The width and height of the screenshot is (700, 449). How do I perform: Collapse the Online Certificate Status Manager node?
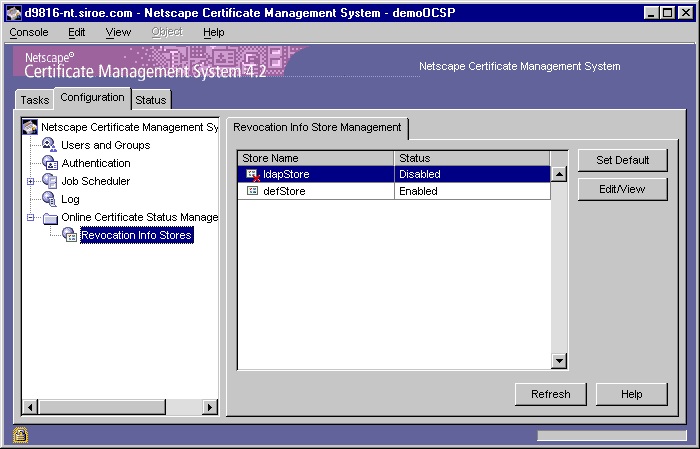[x=30, y=217]
